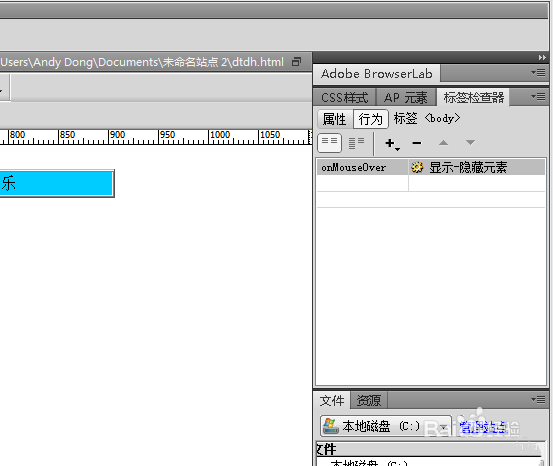Toggle to the 行为 behaviors view

tap(371, 119)
